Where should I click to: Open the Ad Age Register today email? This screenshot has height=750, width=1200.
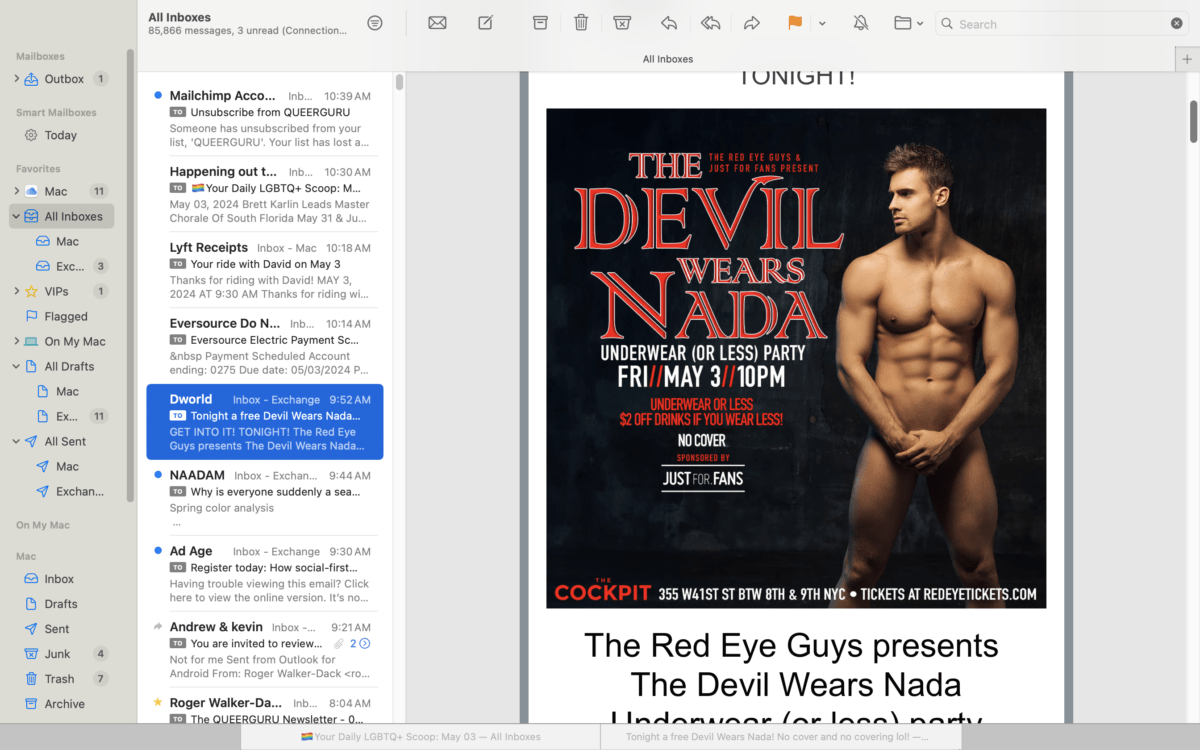tap(265, 574)
